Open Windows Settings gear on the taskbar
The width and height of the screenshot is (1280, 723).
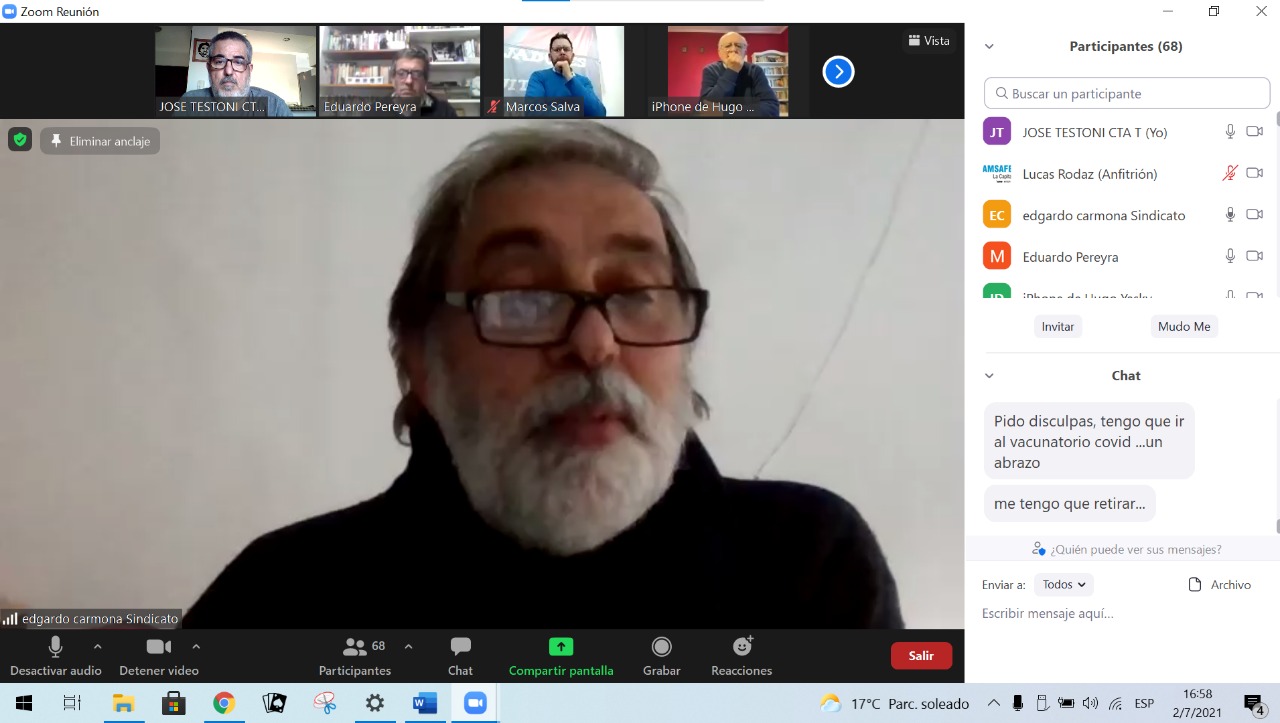tap(374, 703)
